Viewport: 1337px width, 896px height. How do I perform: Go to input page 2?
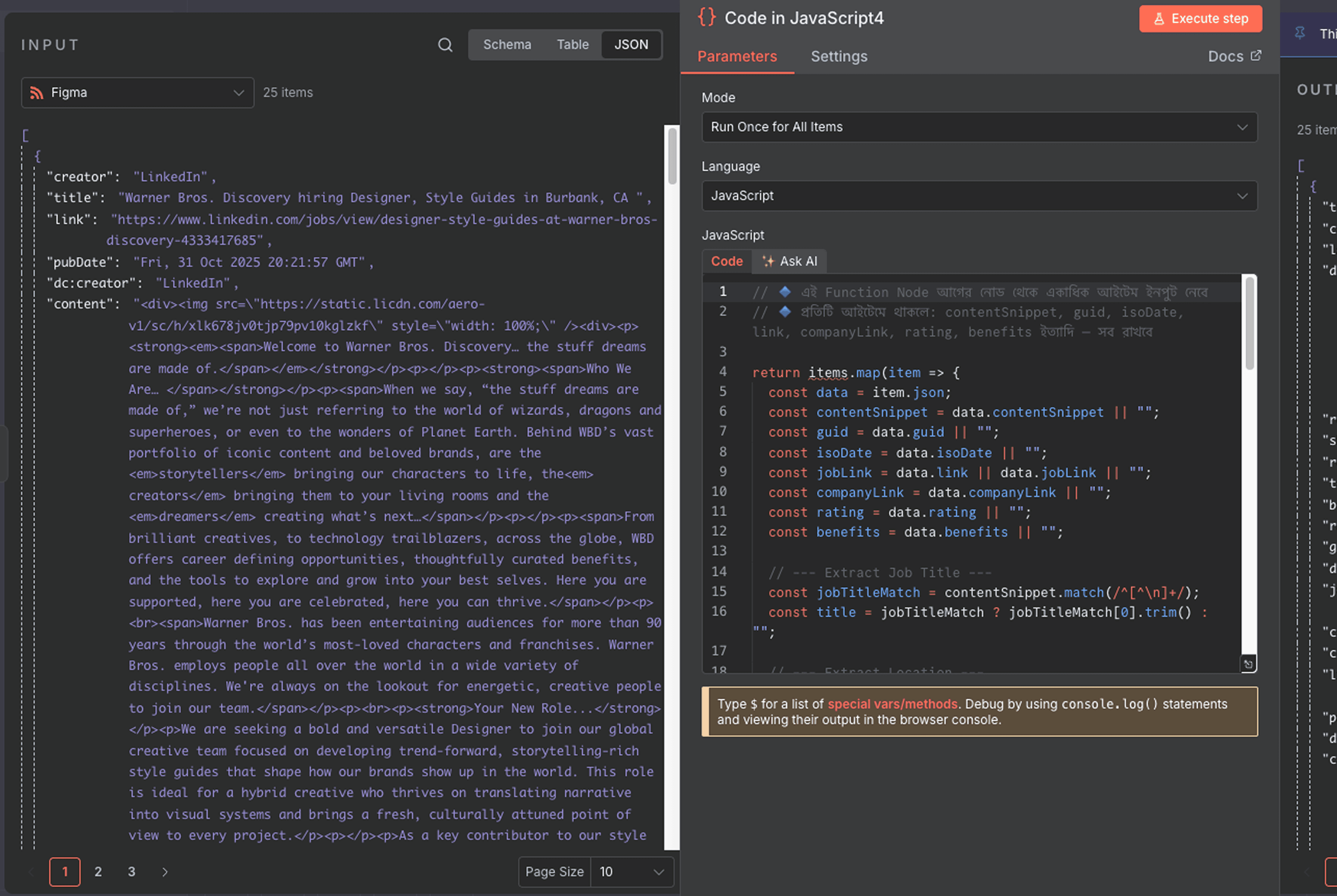coord(98,871)
